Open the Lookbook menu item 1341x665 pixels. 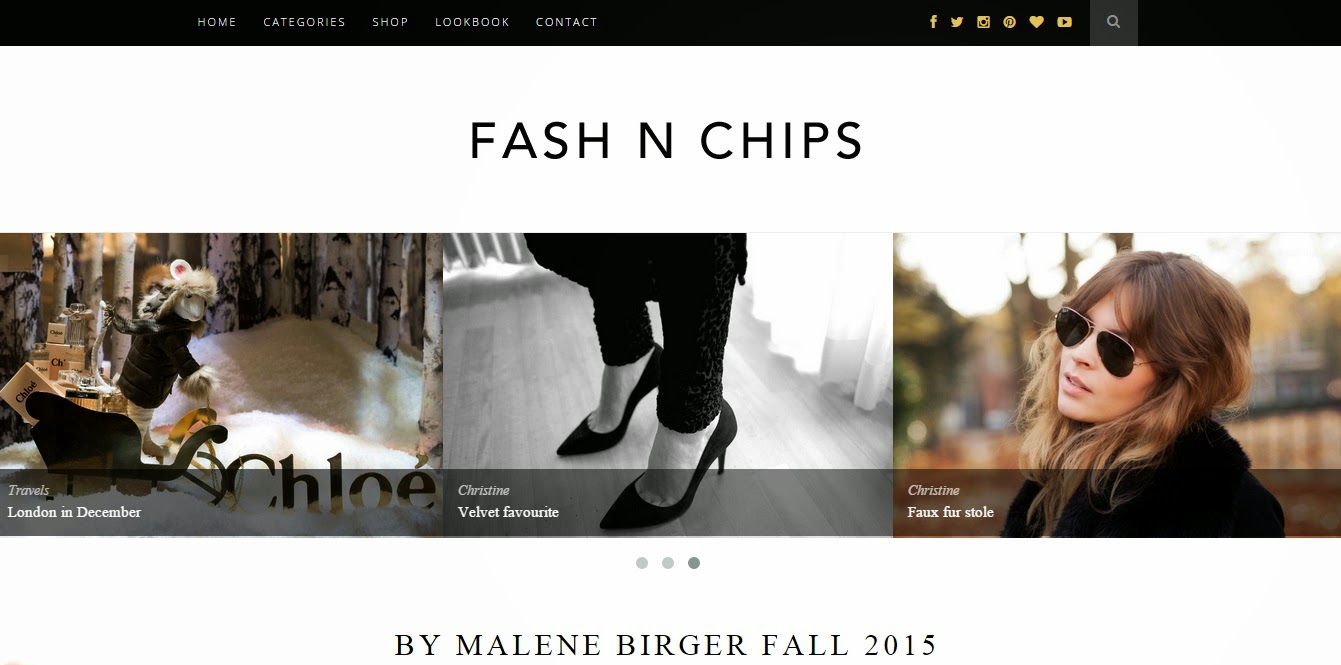(x=472, y=22)
